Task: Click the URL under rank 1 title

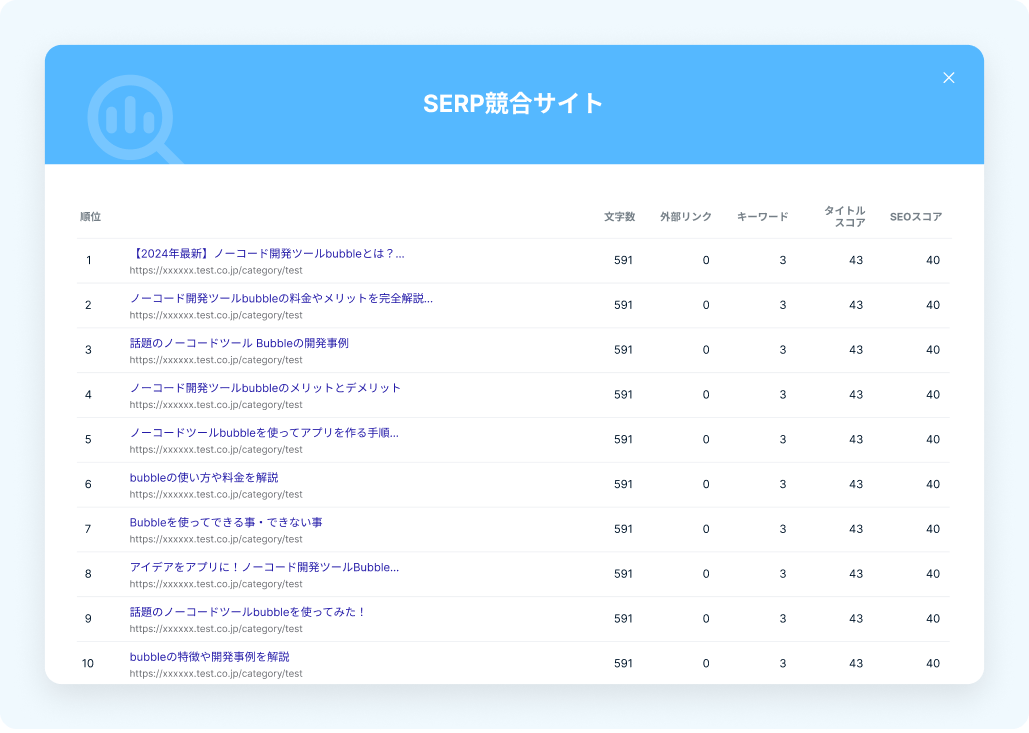Action: [x=216, y=270]
